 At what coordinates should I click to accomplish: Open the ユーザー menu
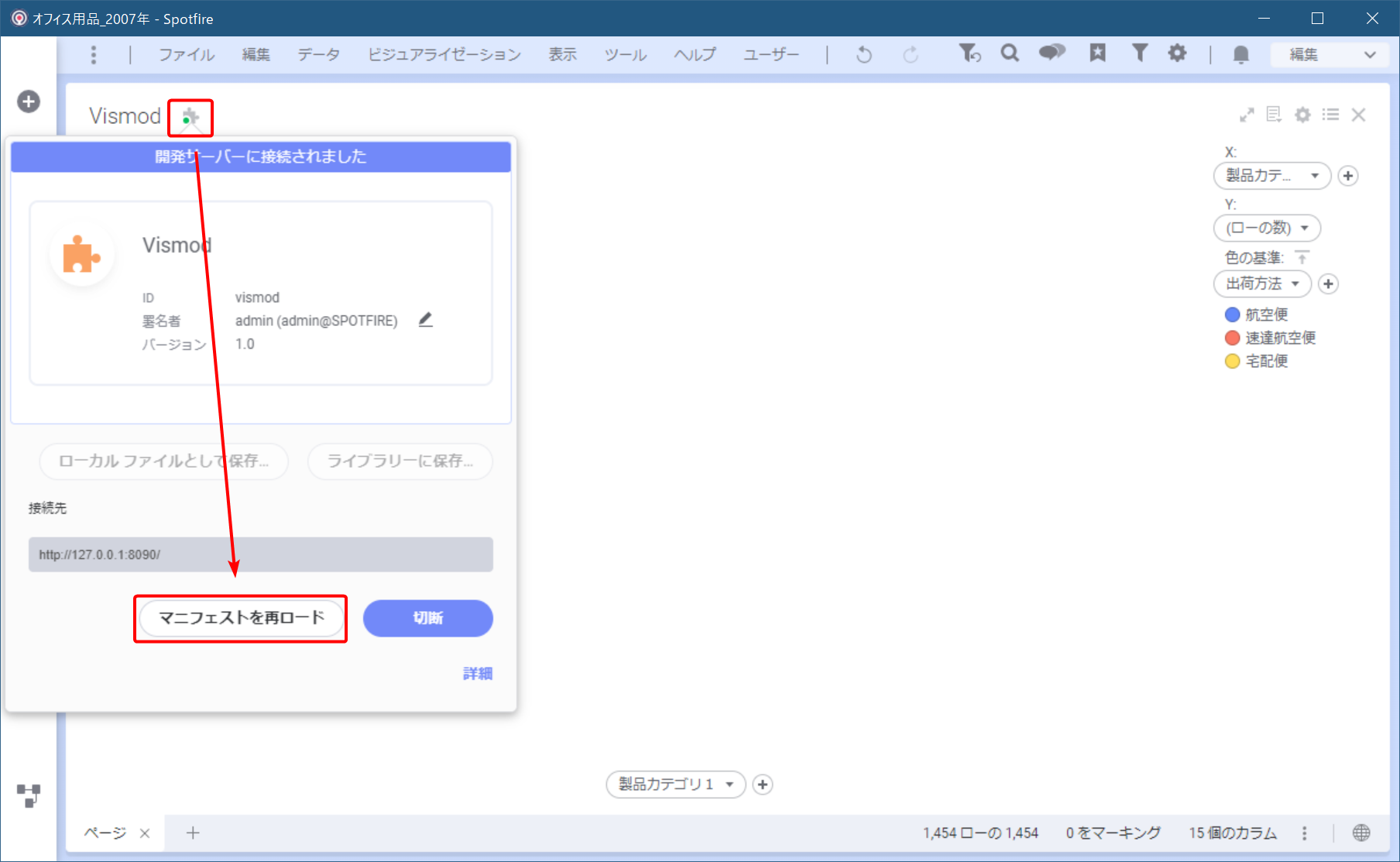coord(770,54)
